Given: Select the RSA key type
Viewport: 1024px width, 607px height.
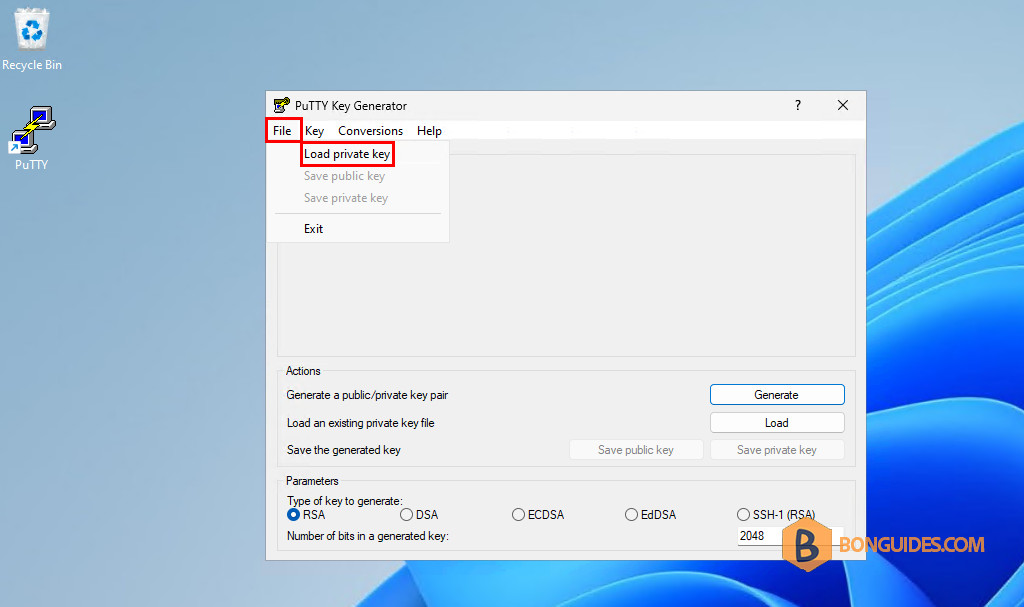Looking at the screenshot, I should 306,515.
